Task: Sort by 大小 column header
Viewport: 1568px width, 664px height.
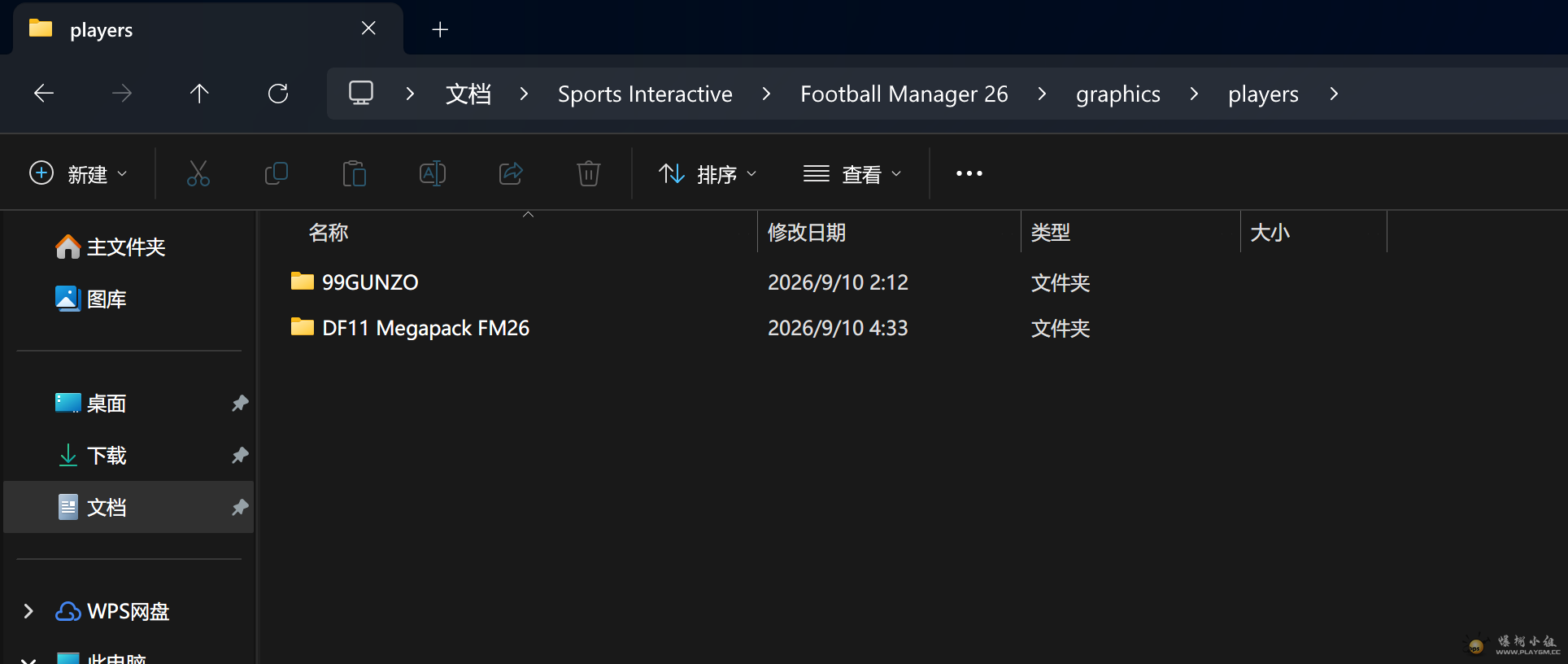Action: [x=1270, y=233]
